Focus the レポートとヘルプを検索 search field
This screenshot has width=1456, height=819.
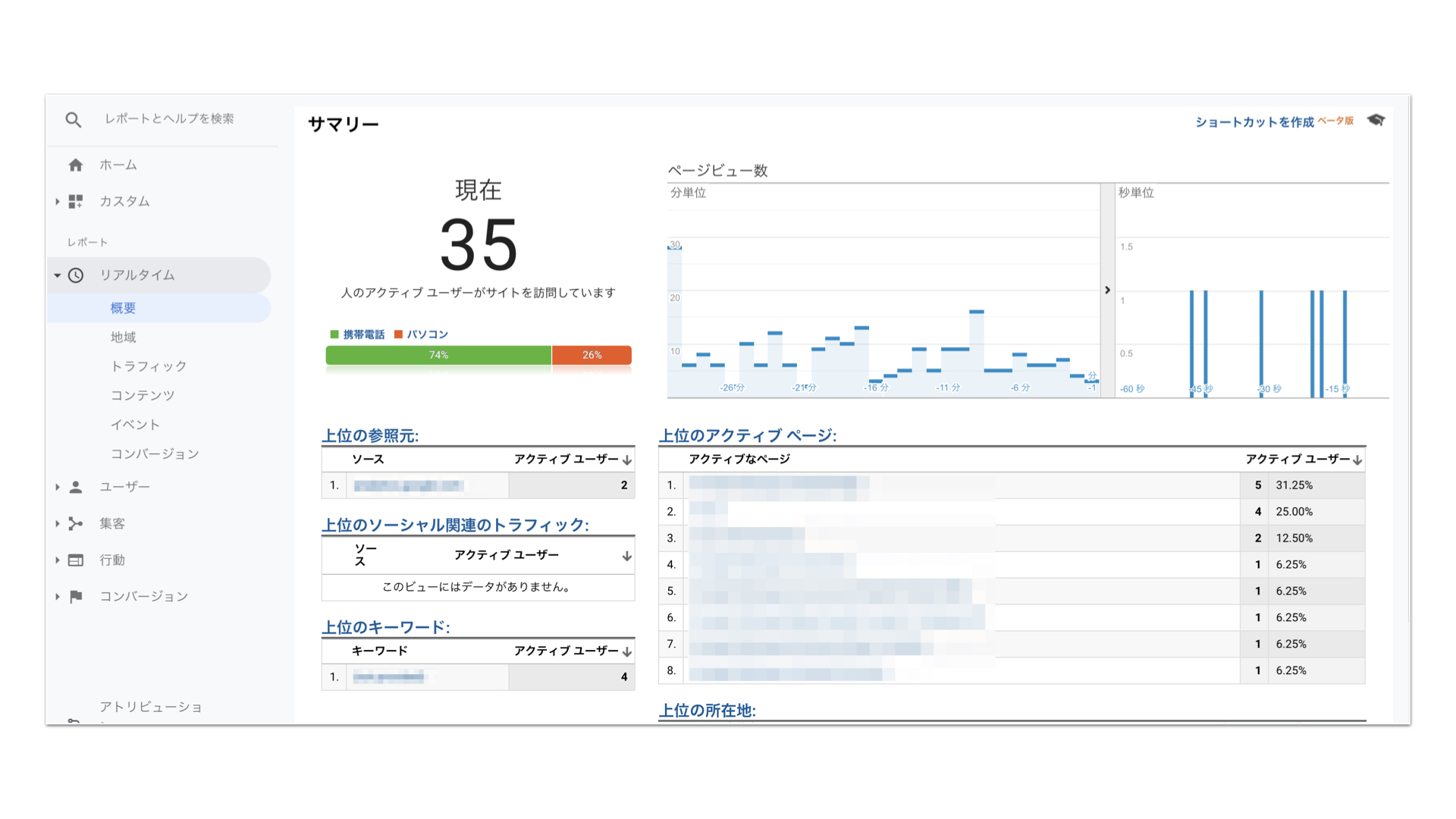tap(169, 119)
